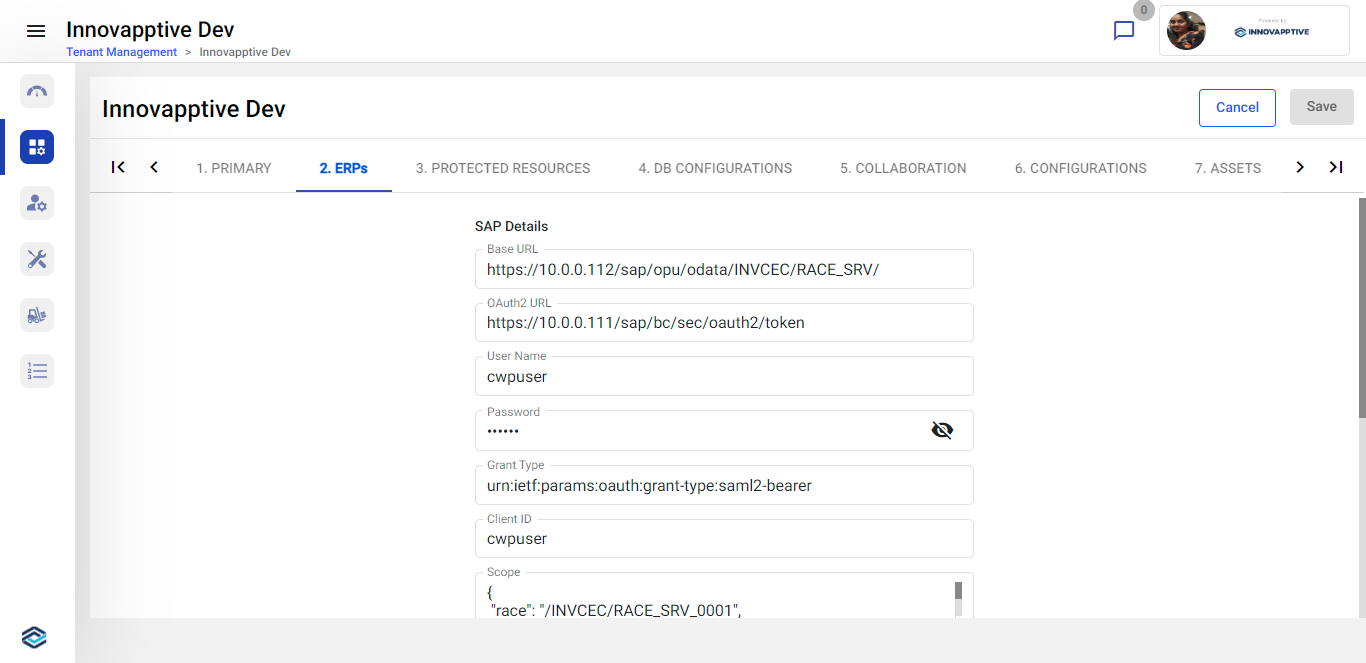Viewport: 1366px width, 663px height.
Task: Focus the Grant Type input field
Action: pyautogui.click(x=724, y=485)
